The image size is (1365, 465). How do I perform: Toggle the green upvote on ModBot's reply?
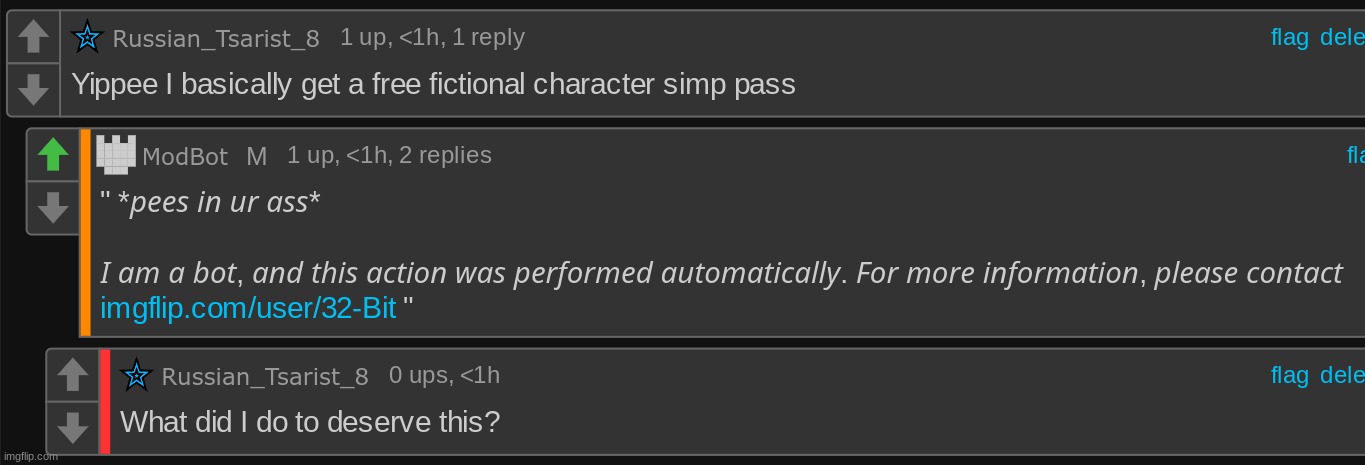[53, 155]
